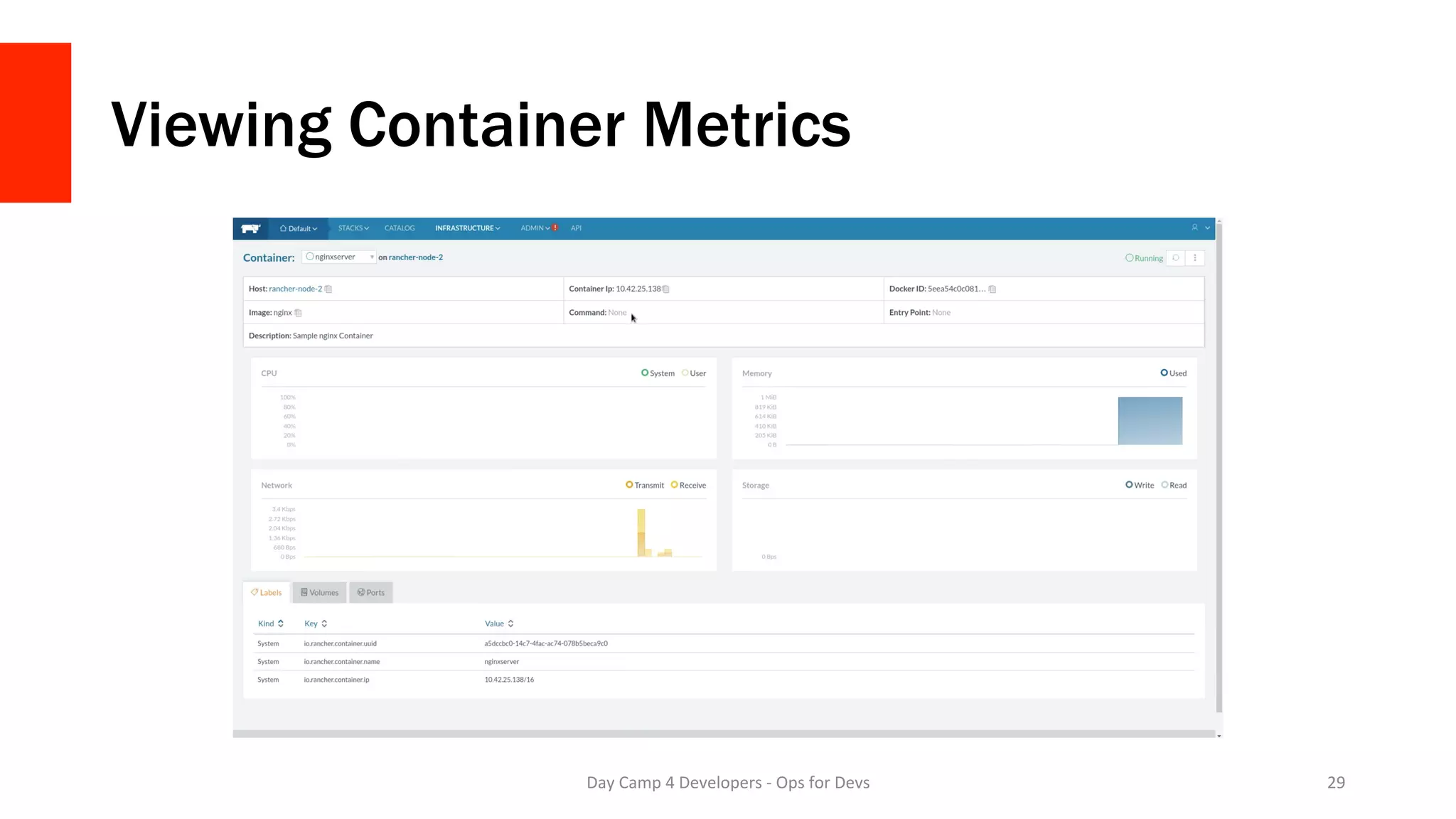Copy the Docker ID to clipboard

[992, 289]
